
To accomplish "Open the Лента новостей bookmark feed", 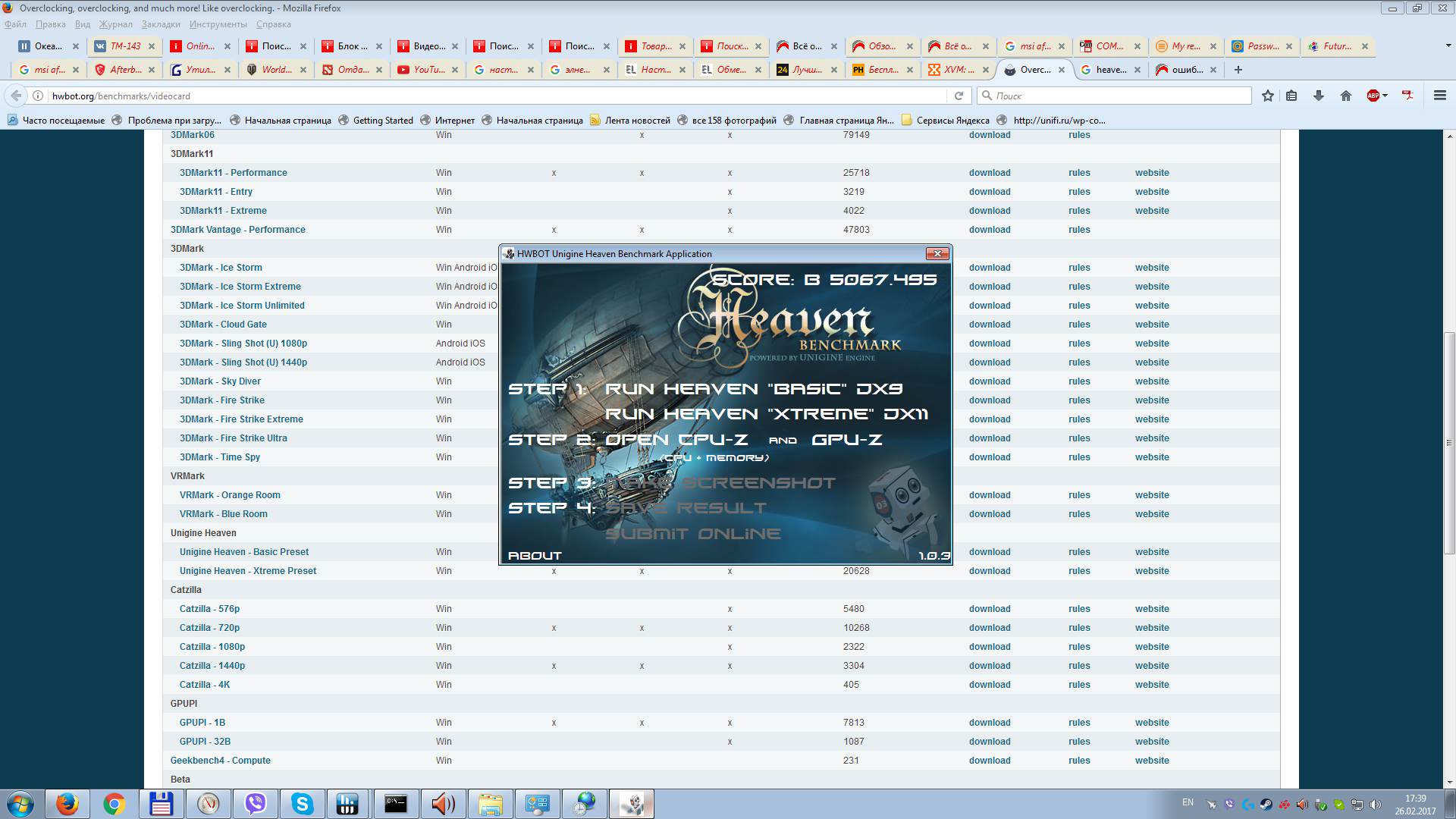I will 630,120.
